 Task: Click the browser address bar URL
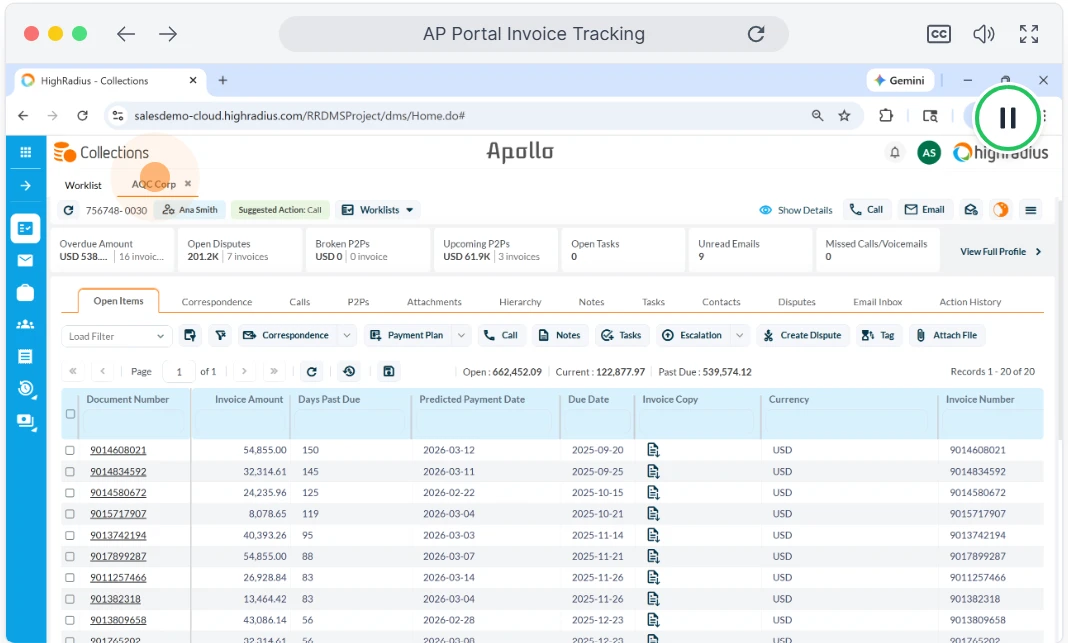300,116
